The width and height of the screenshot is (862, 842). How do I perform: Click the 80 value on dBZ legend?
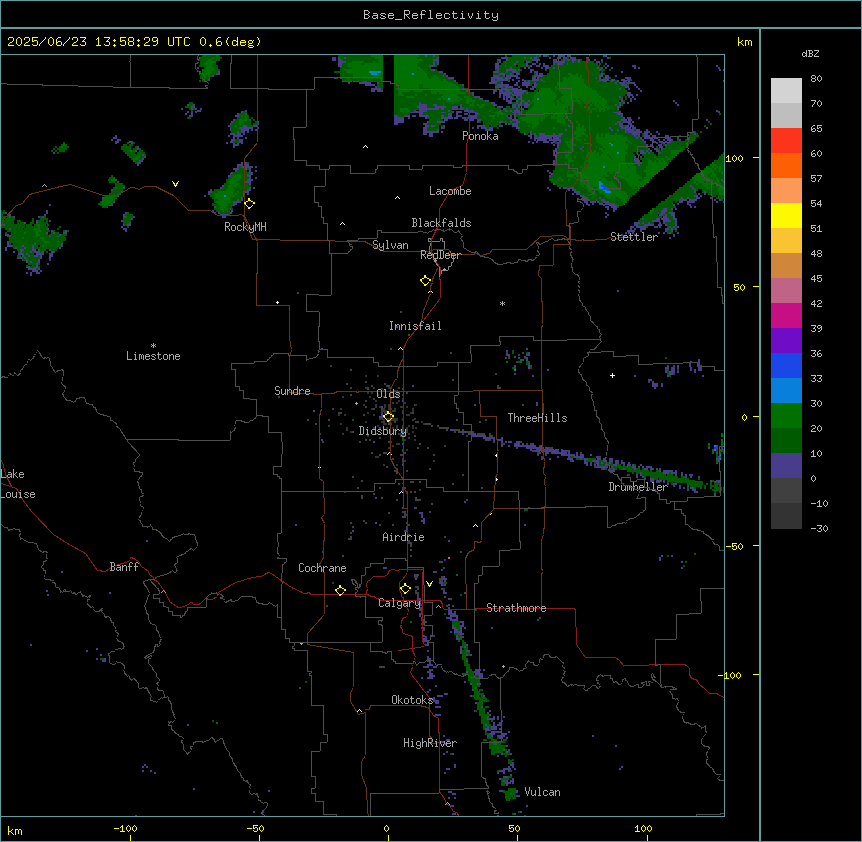[816, 79]
